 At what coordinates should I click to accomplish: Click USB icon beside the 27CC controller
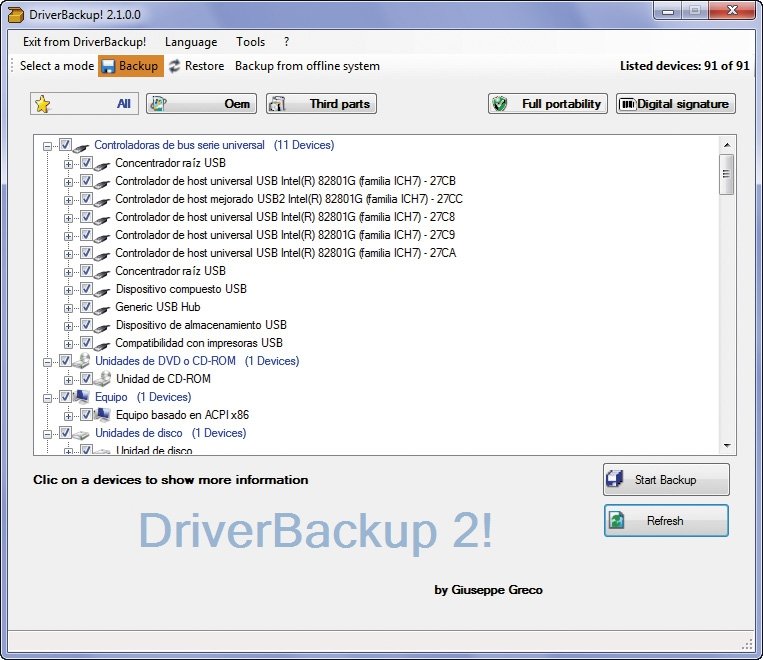coord(102,201)
